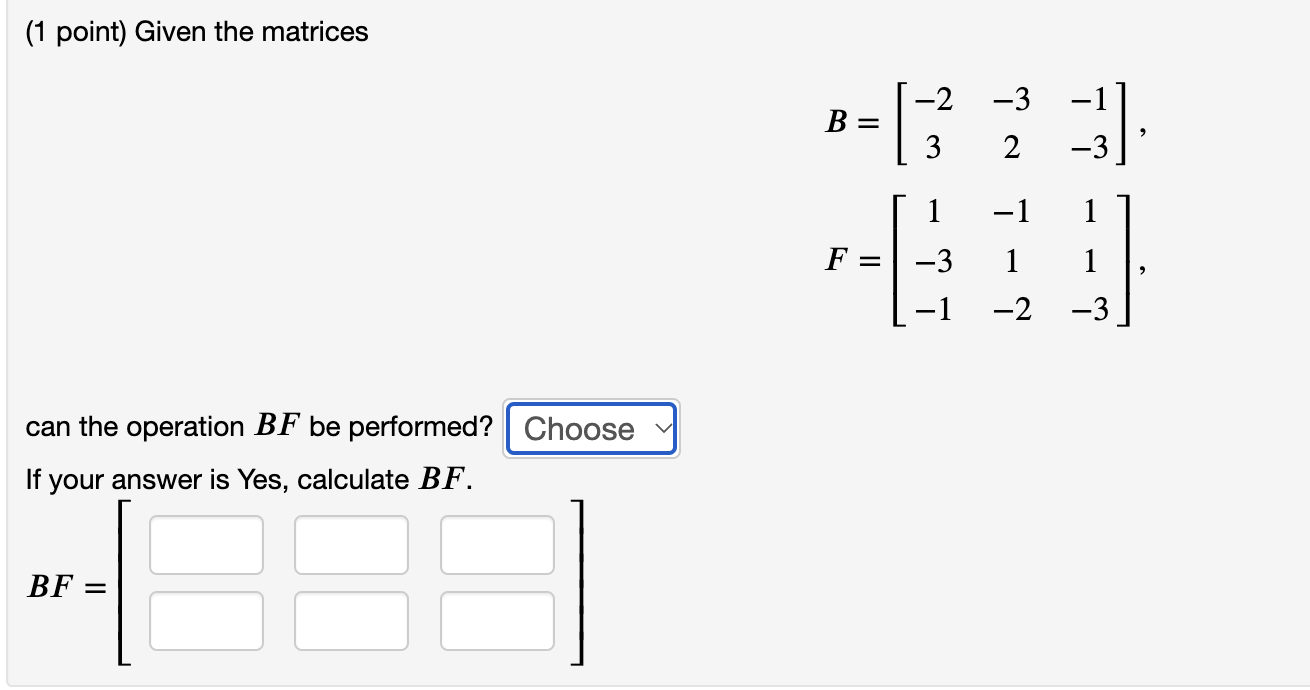The image size is (1310, 690).
Task: Click the chevron arrow on the Choose selector
Action: pos(663,430)
